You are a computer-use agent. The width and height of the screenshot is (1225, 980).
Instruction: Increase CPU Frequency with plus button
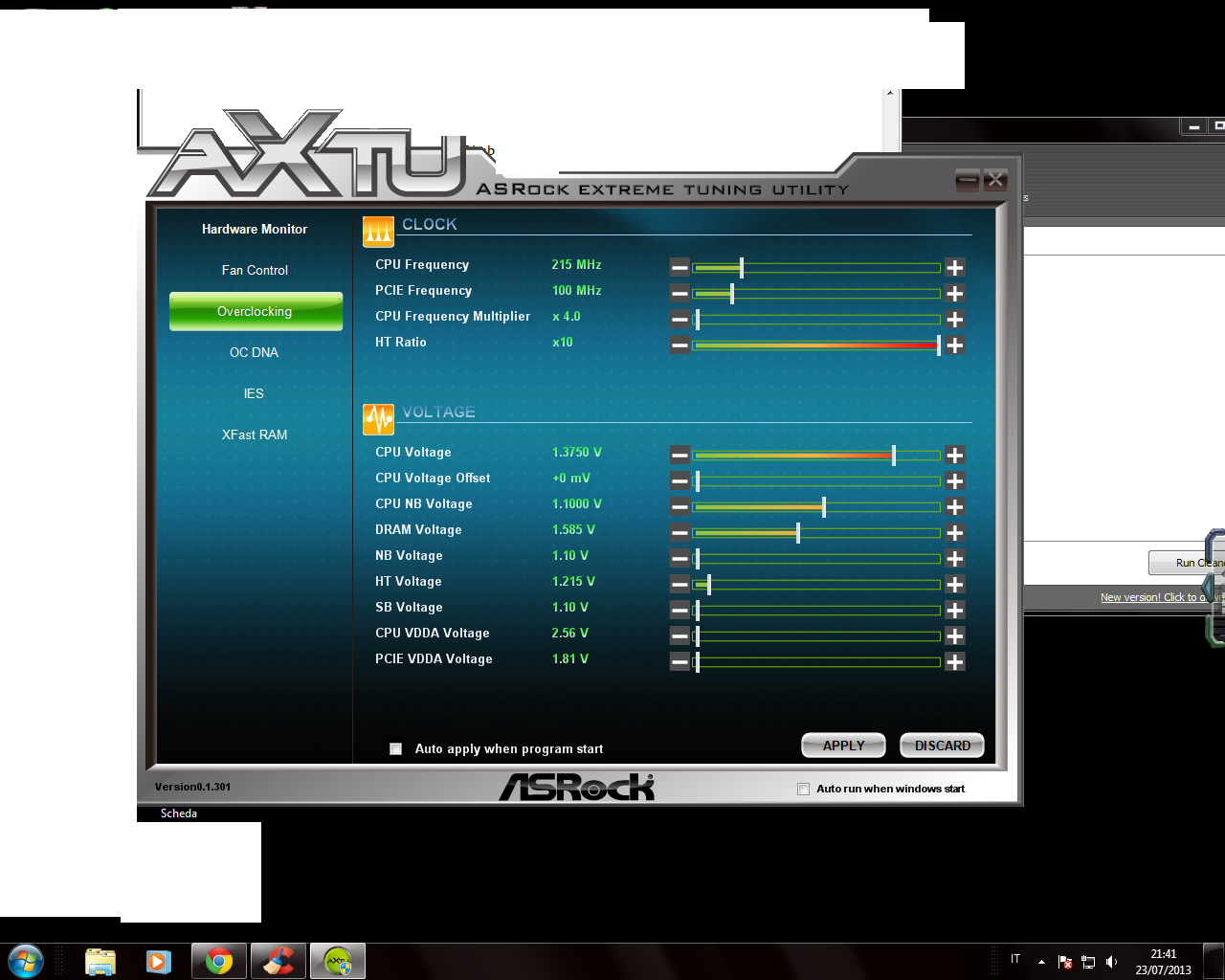tap(954, 268)
